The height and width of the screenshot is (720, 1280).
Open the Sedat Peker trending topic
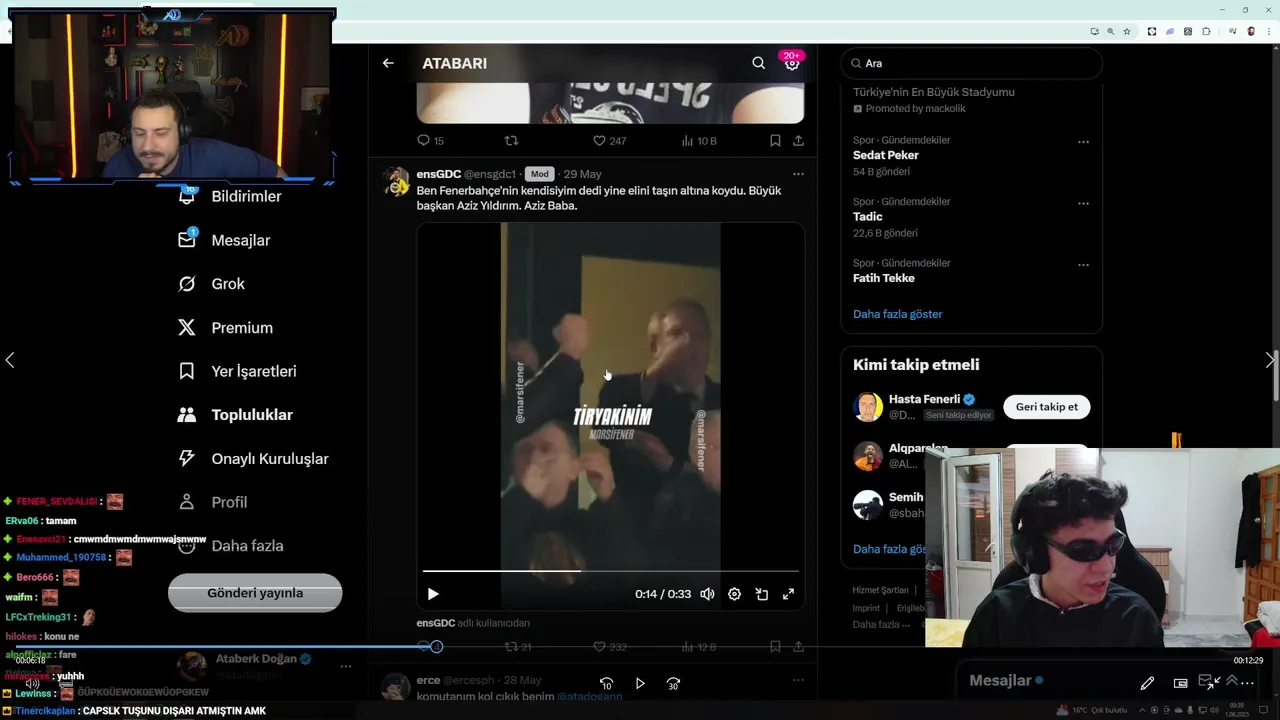coord(885,155)
